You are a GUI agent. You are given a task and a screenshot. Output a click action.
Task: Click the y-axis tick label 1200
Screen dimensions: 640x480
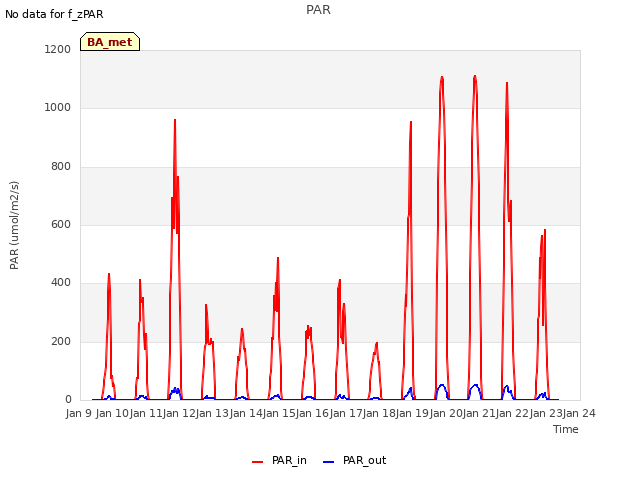58,49
